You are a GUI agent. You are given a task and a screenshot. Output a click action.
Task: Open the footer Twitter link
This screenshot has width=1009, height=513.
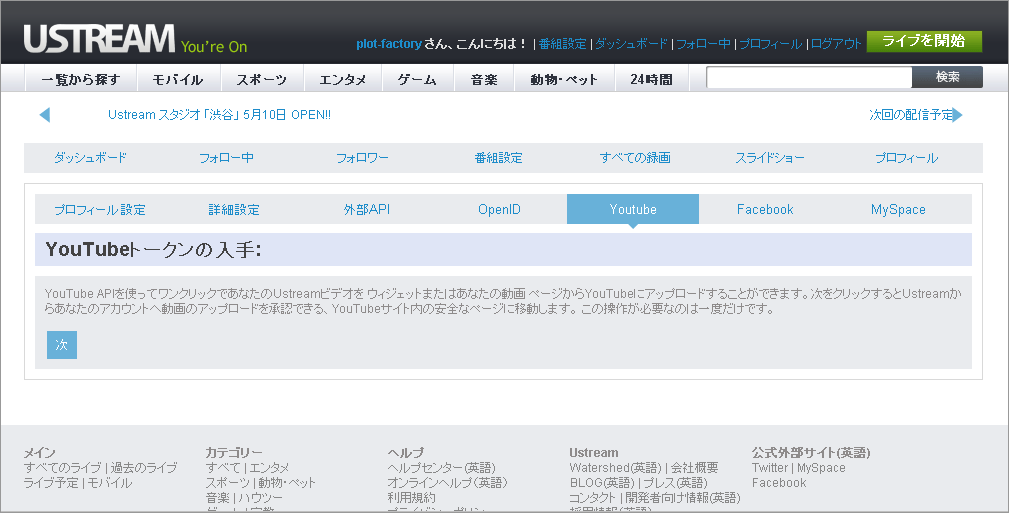[x=770, y=468]
